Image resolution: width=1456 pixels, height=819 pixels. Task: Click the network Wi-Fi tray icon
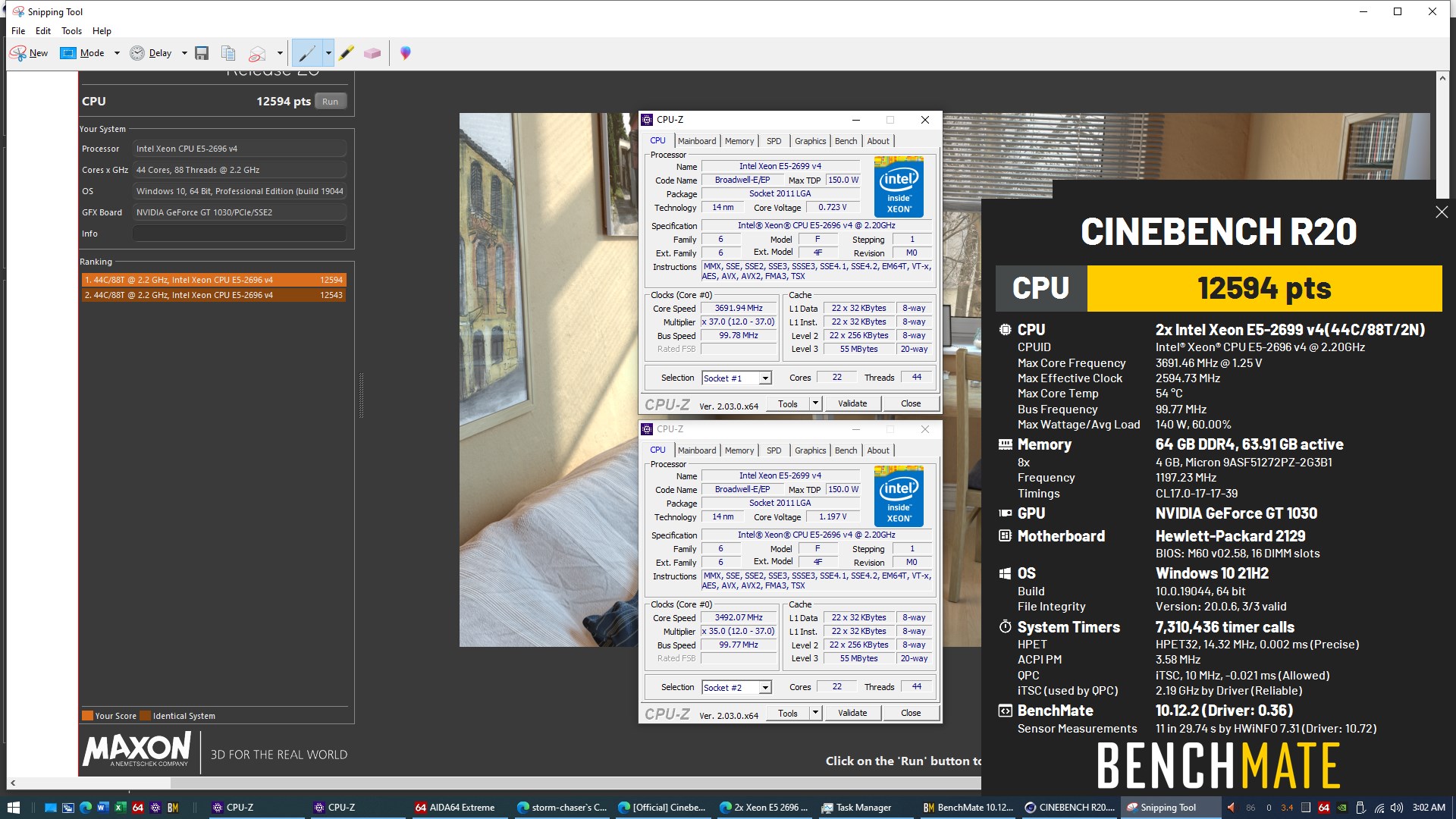coord(1379,808)
